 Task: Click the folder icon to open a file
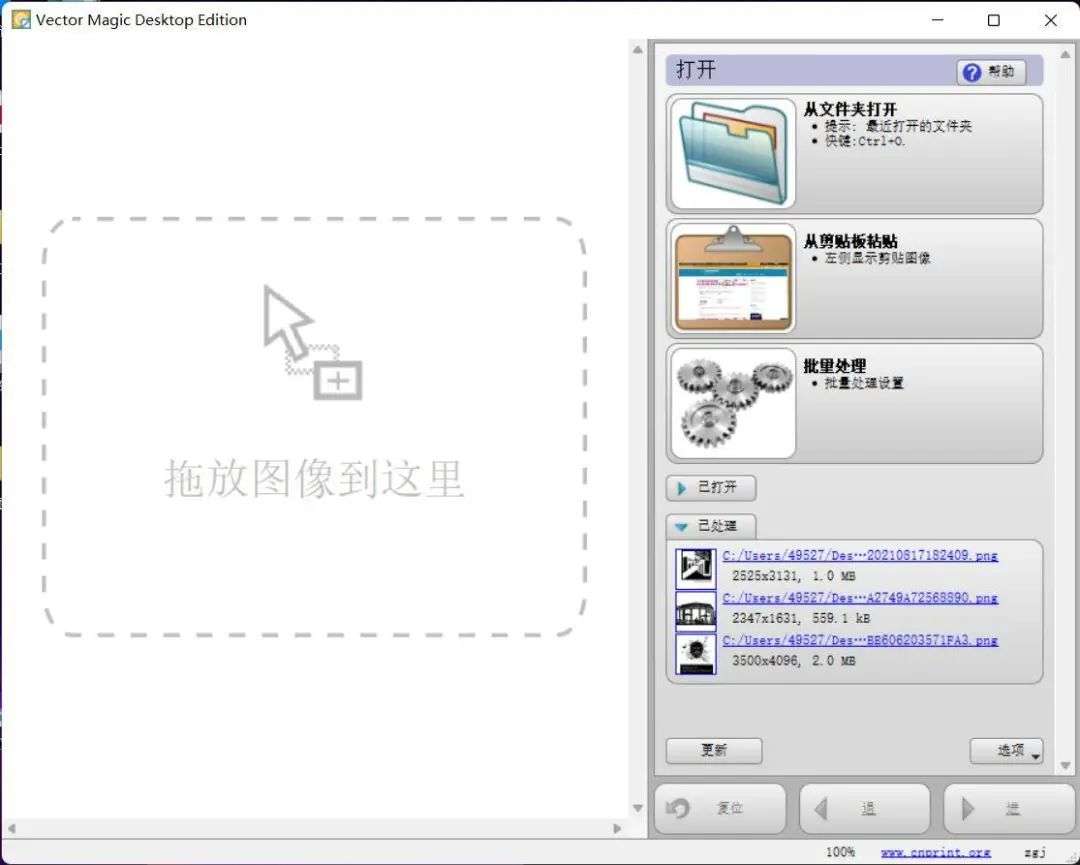[x=733, y=154]
